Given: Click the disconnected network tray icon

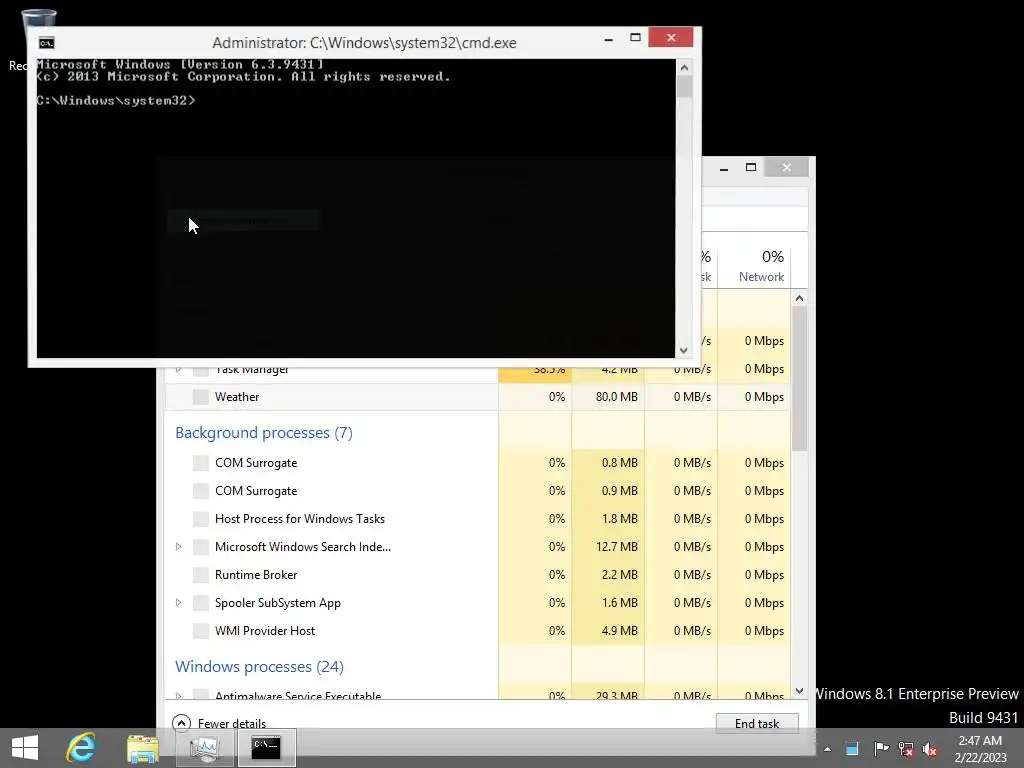Looking at the screenshot, I should pos(905,748).
